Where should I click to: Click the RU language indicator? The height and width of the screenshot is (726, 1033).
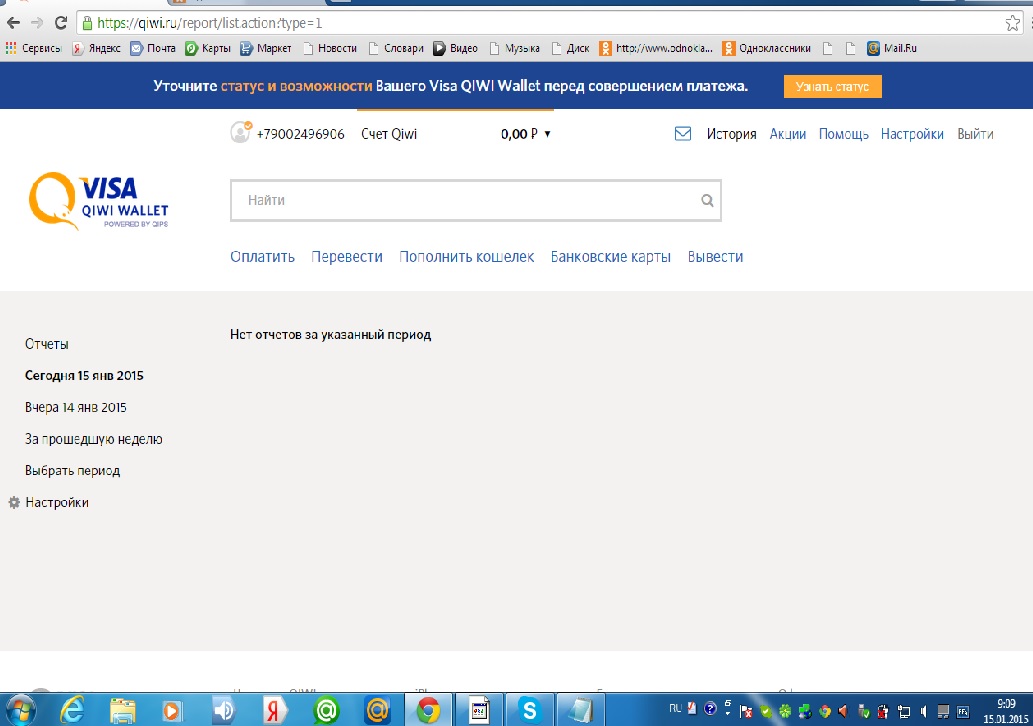pyautogui.click(x=675, y=709)
